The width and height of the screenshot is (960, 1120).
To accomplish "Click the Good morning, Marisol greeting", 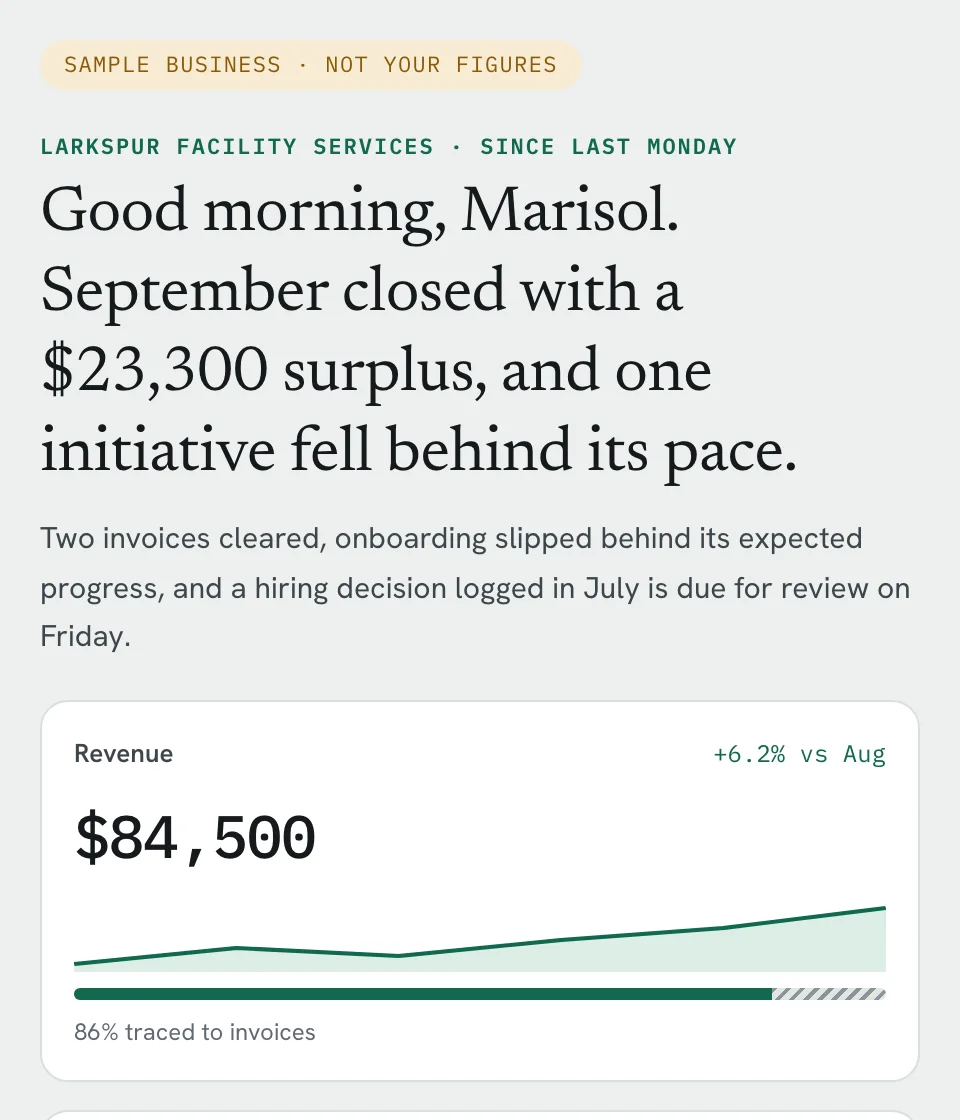I will 360,211.
